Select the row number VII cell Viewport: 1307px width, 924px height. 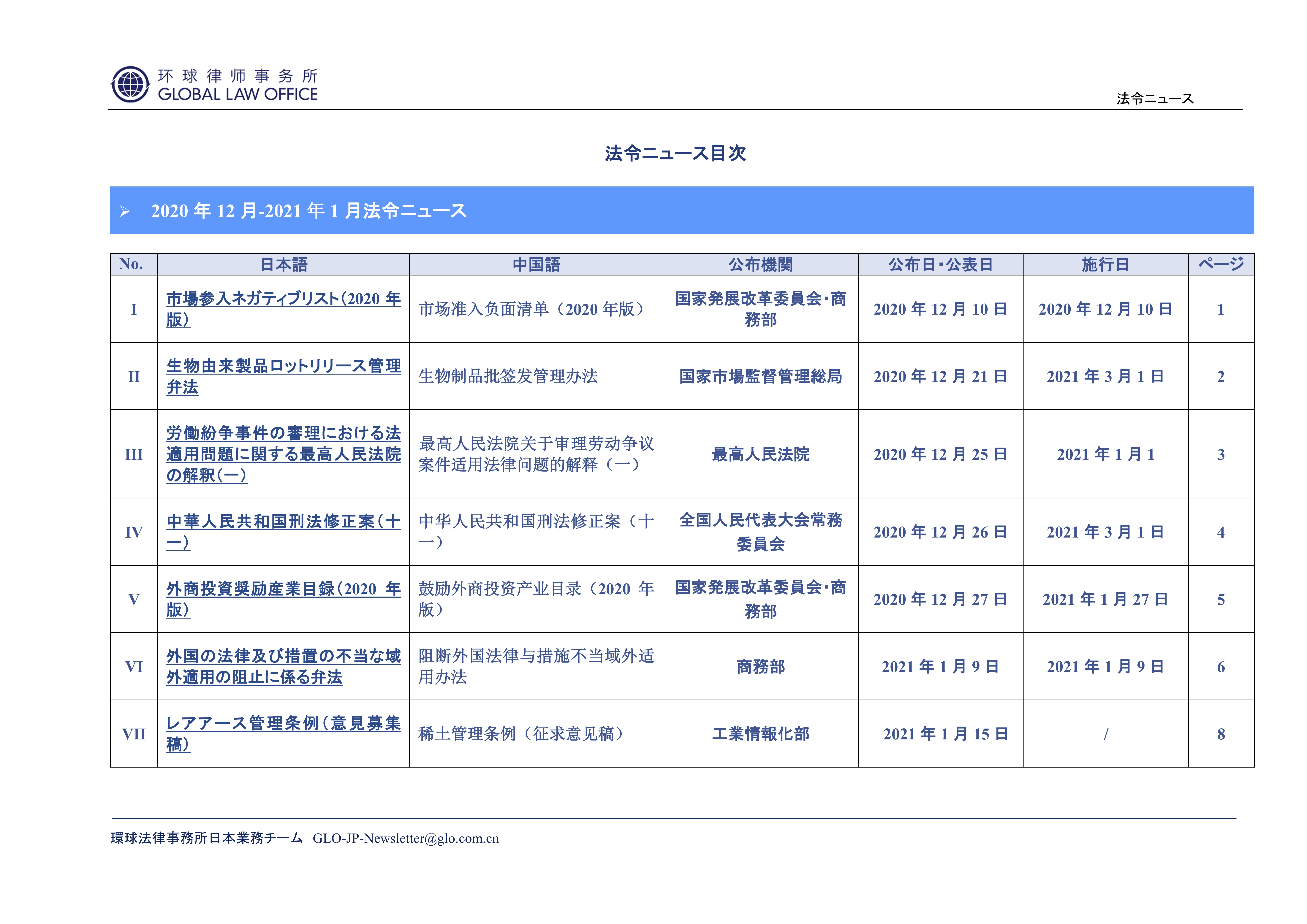134,734
